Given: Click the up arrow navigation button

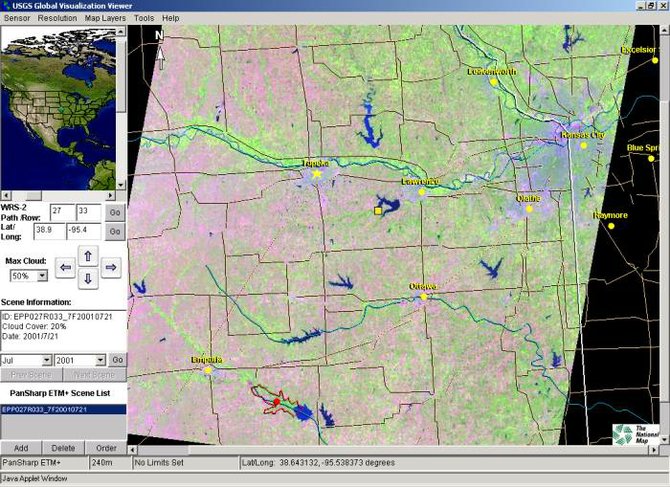Looking at the screenshot, I should coord(88,256).
